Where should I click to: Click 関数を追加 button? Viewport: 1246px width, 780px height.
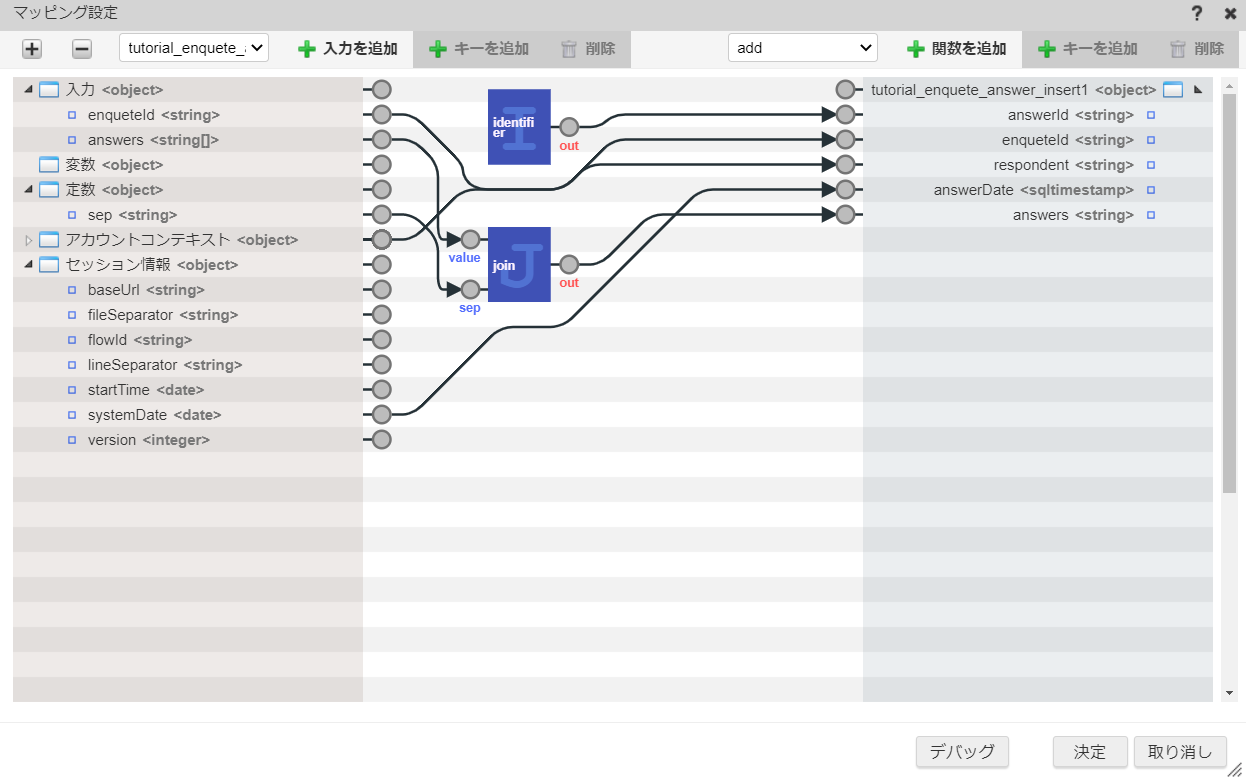click(957, 49)
